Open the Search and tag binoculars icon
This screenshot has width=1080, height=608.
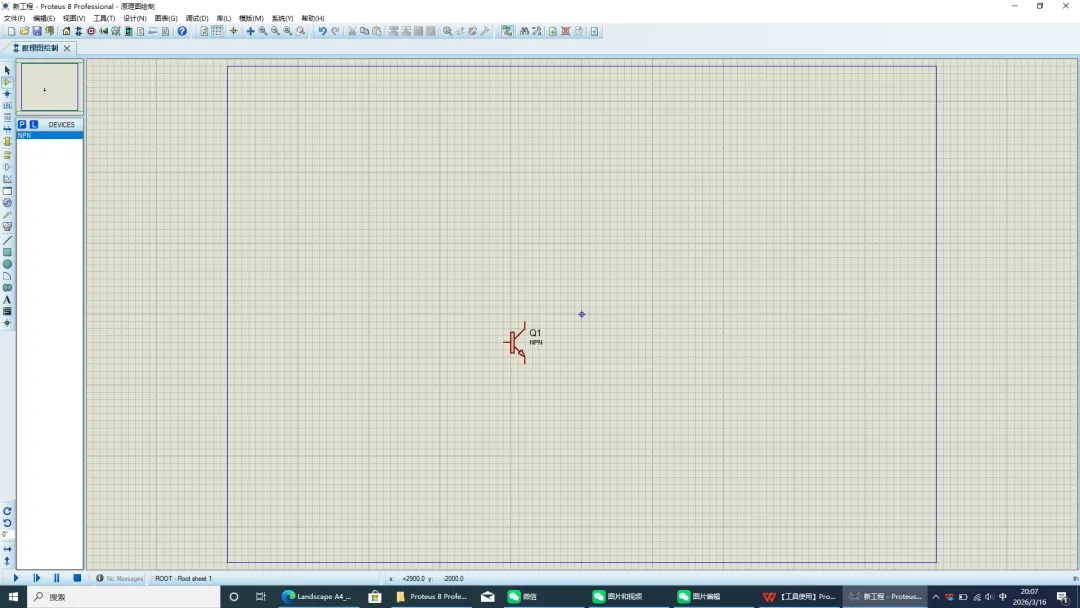pyautogui.click(x=524, y=31)
